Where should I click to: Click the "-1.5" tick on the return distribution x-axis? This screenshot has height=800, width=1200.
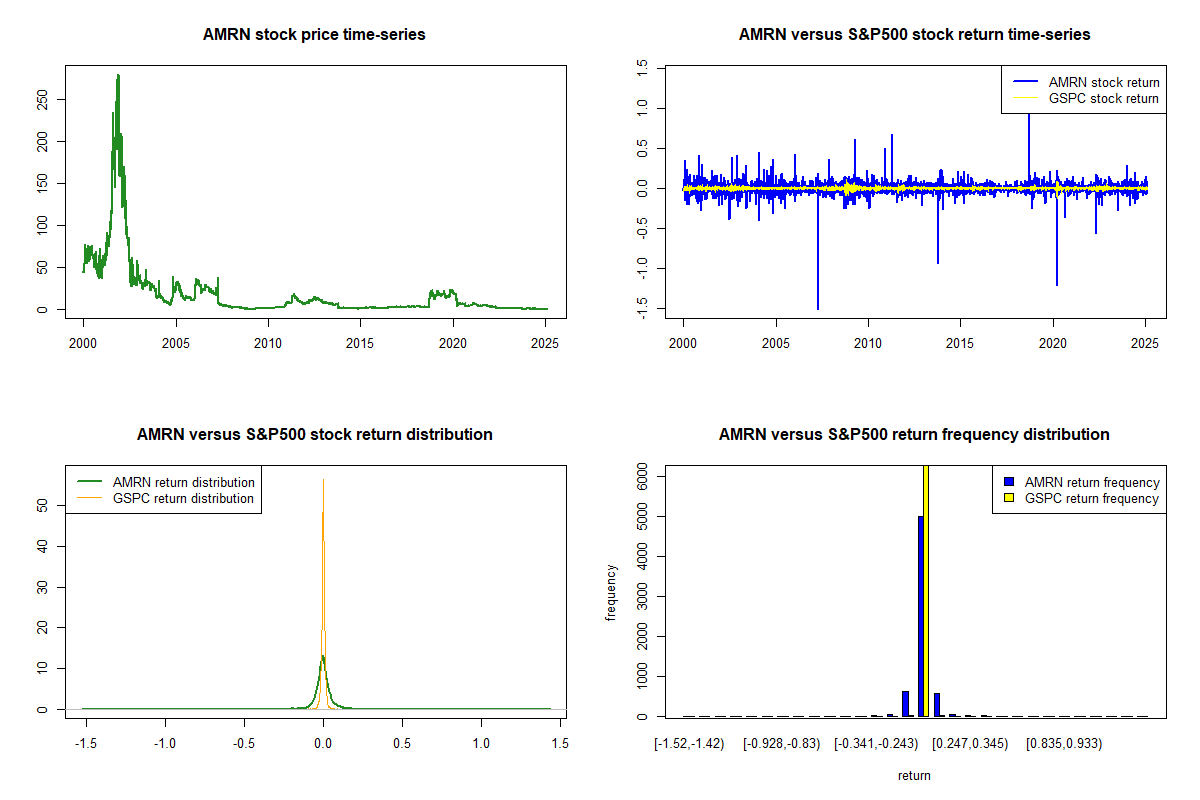point(85,743)
